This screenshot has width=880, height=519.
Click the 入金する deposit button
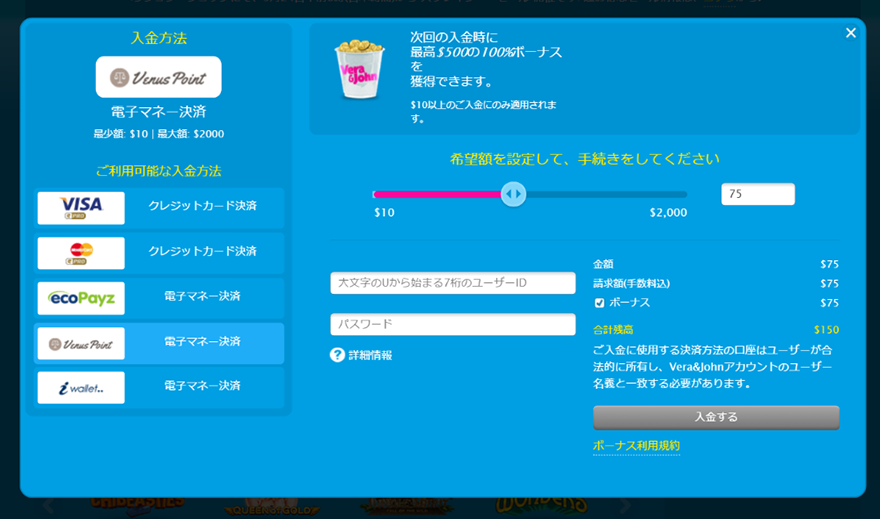click(x=716, y=417)
